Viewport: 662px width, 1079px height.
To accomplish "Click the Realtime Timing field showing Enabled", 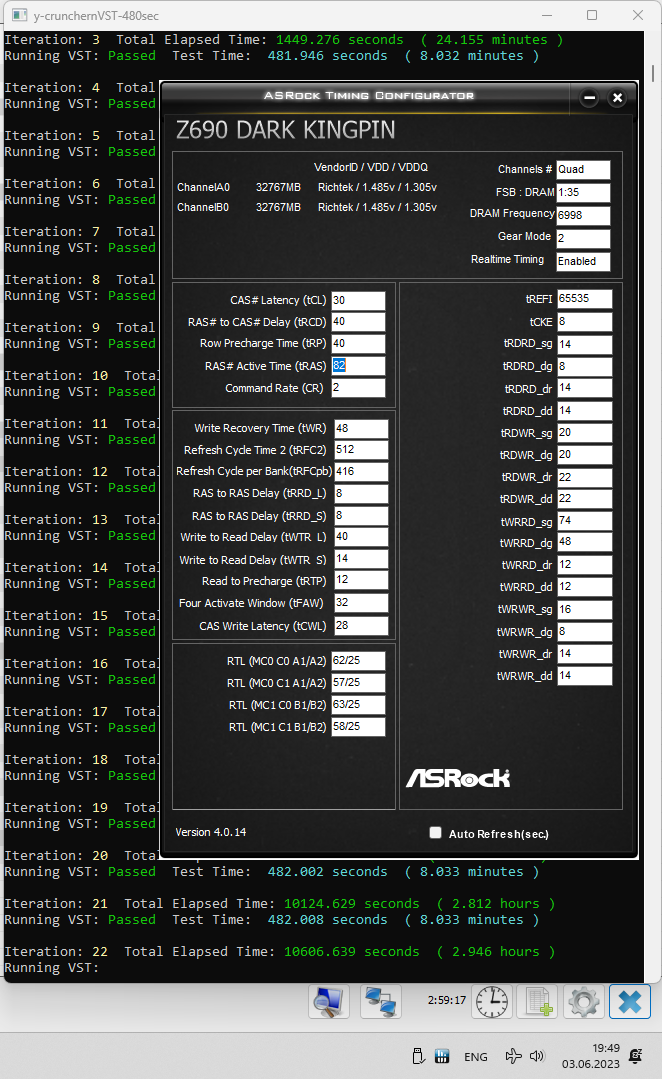I will click(x=583, y=261).
